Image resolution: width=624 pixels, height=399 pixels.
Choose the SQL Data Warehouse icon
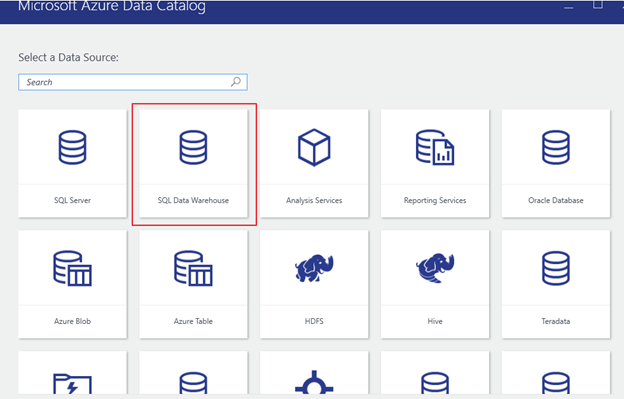193,147
